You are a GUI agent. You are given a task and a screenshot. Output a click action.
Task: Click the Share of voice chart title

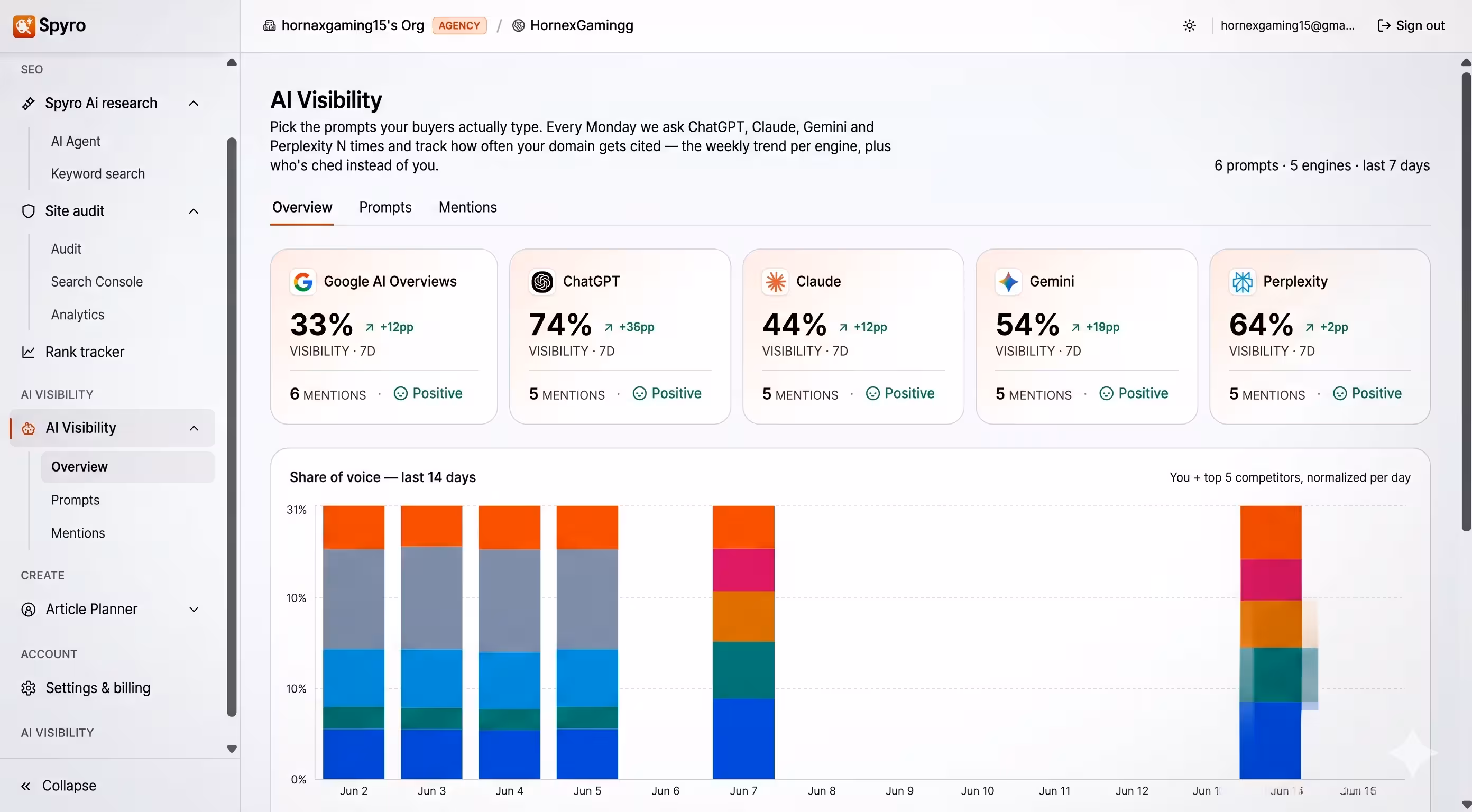coord(382,478)
